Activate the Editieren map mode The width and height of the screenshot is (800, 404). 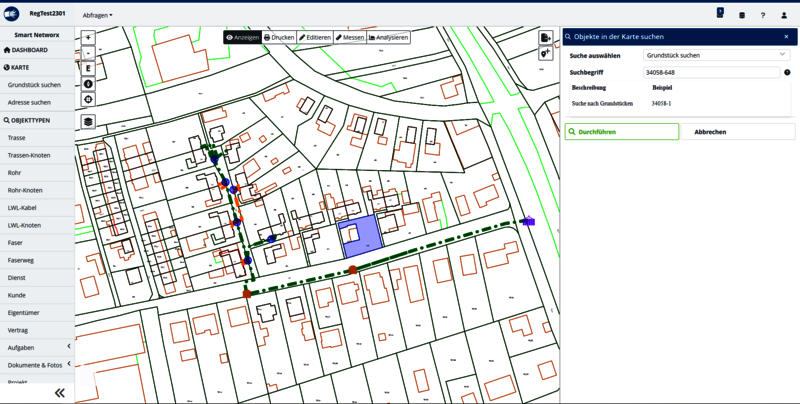tap(314, 37)
